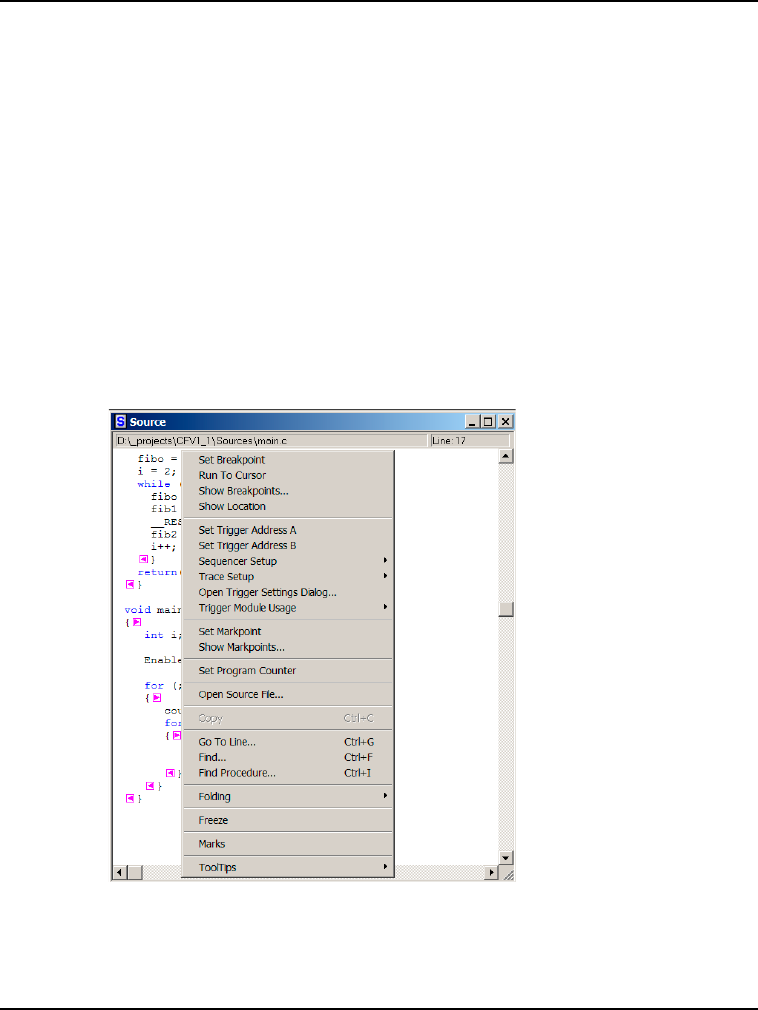Choose Open Source File... entry
This screenshot has width=758, height=1010.
click(x=288, y=694)
